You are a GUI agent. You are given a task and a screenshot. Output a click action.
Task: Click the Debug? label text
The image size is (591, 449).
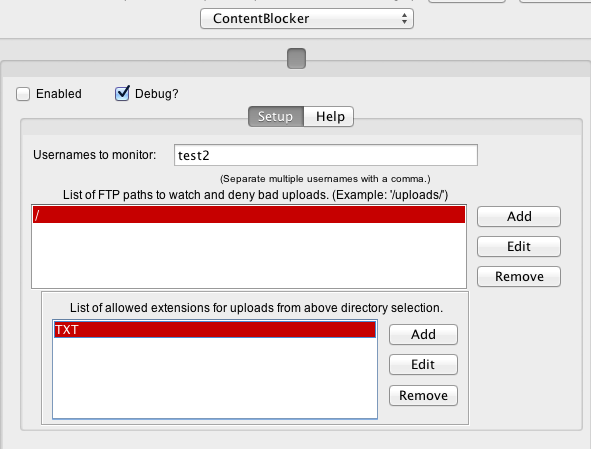[156, 94]
